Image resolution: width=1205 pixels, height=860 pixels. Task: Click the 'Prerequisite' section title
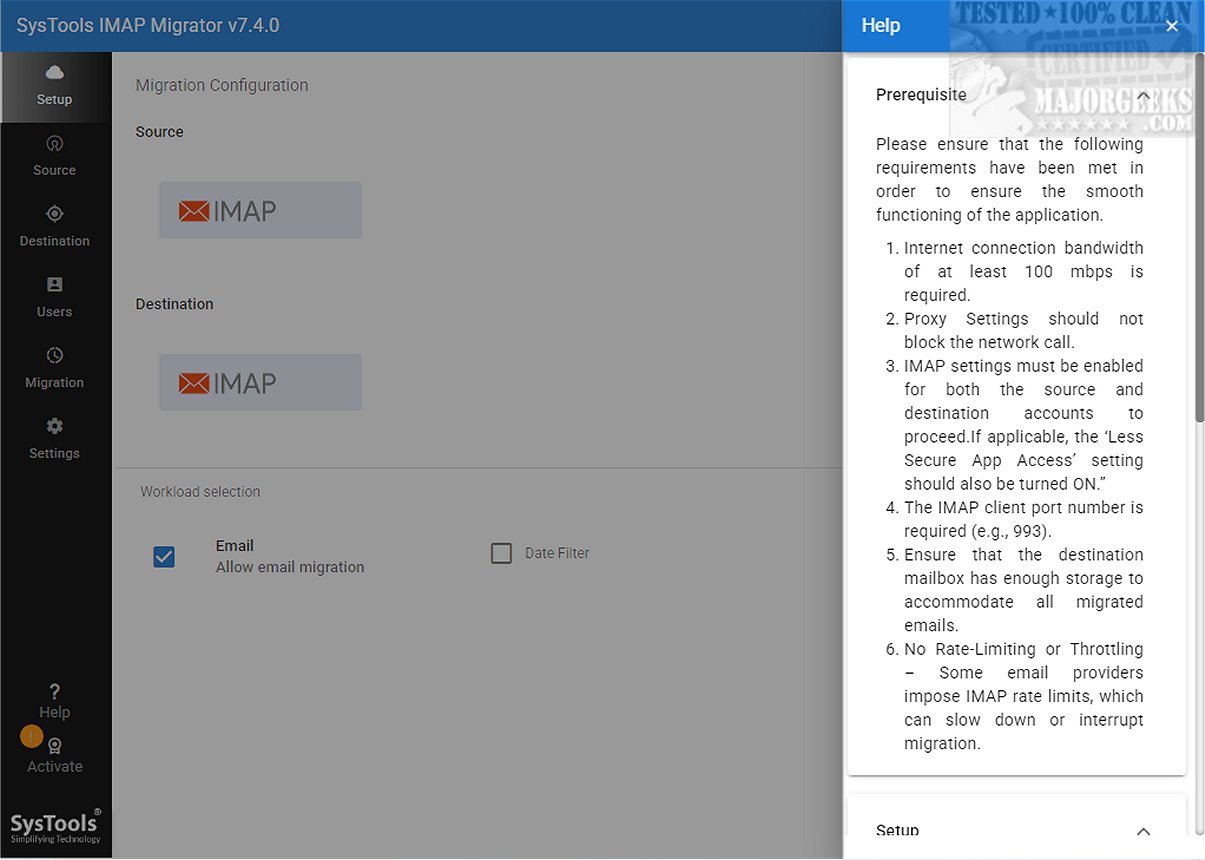921,95
